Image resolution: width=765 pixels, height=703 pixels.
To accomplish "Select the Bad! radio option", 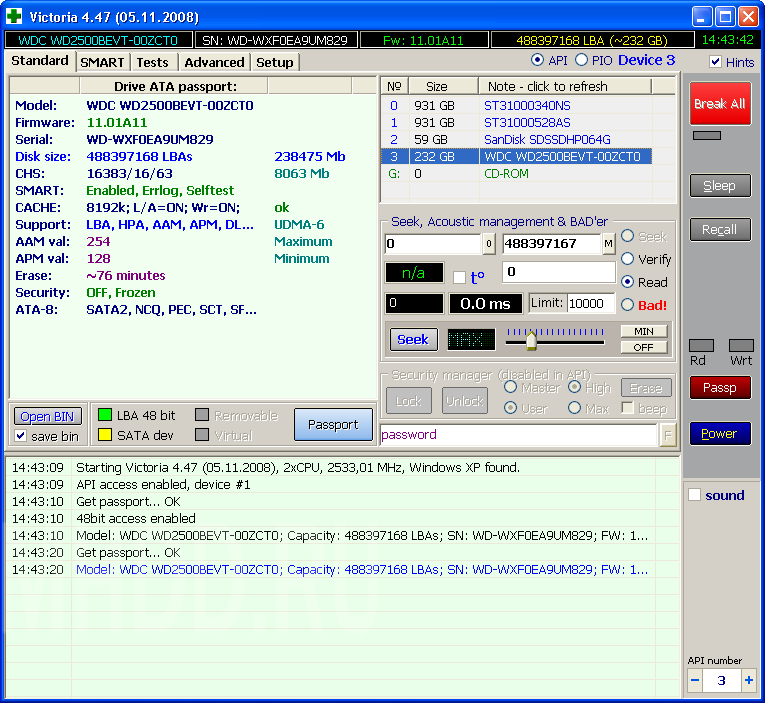I will click(627, 305).
